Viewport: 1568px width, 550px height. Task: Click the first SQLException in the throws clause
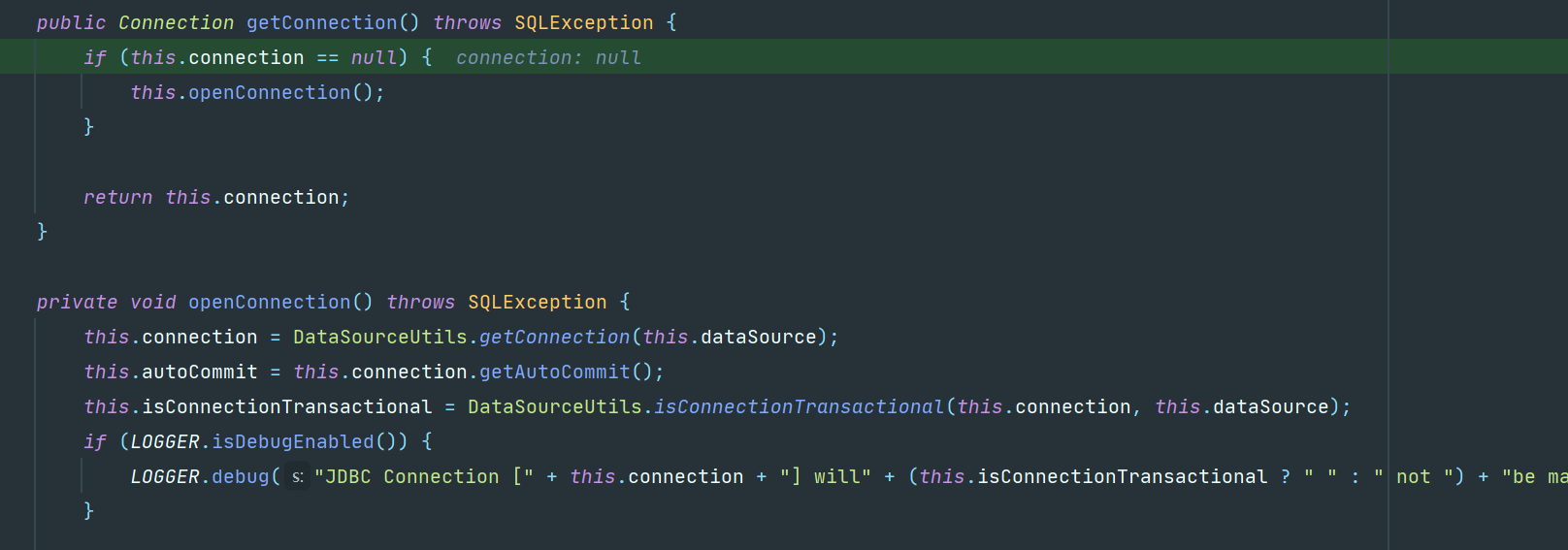click(x=584, y=22)
